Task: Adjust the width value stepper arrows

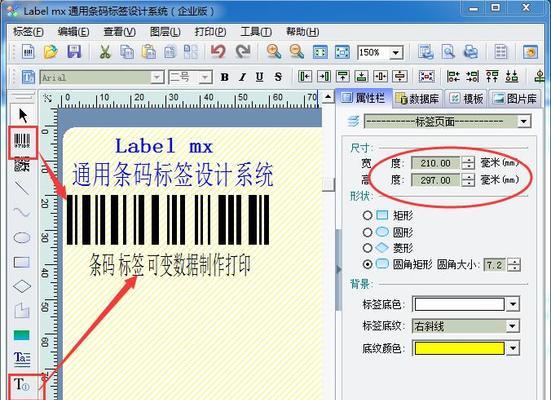Action: coord(468,163)
